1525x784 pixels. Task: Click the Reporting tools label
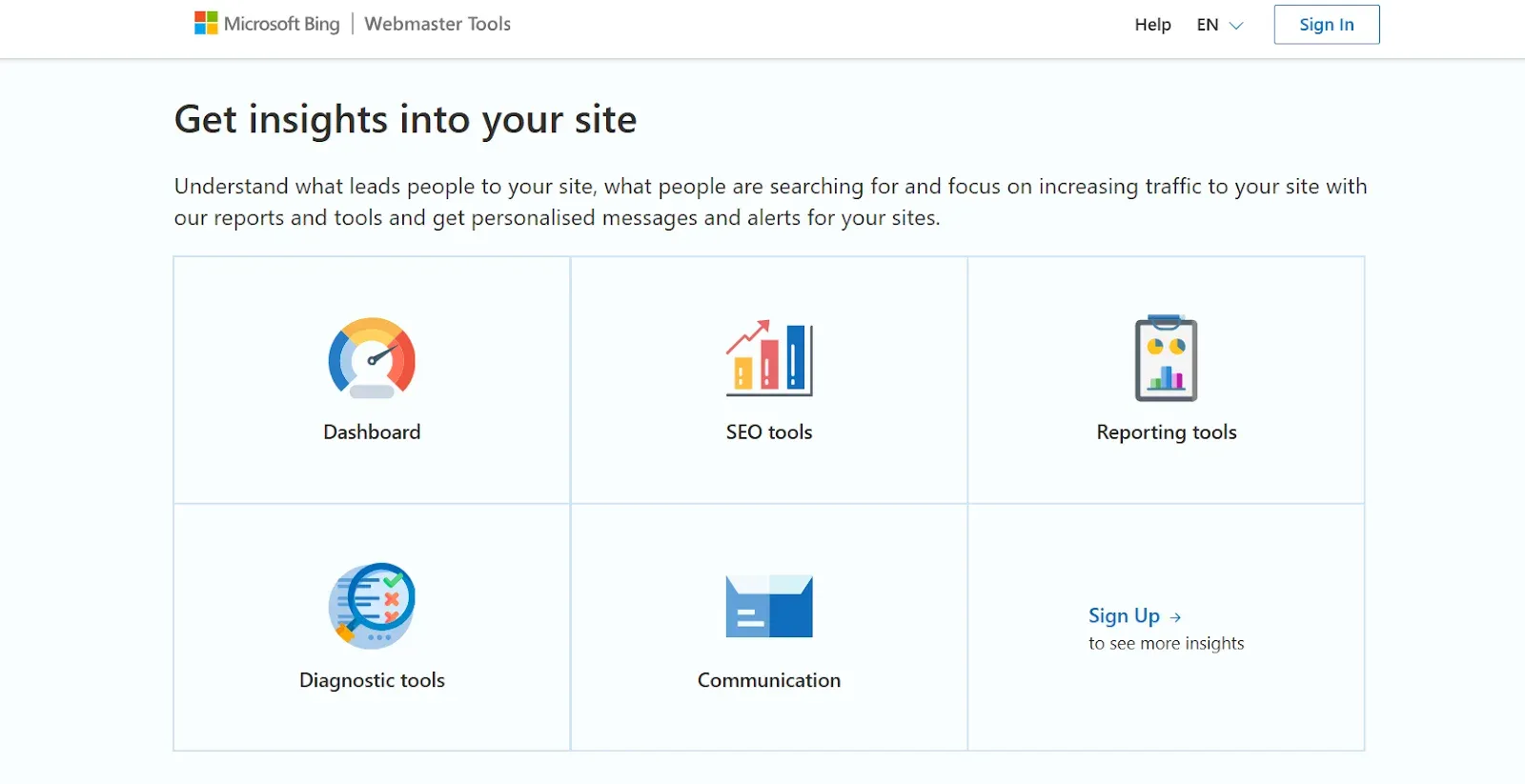[1167, 432]
